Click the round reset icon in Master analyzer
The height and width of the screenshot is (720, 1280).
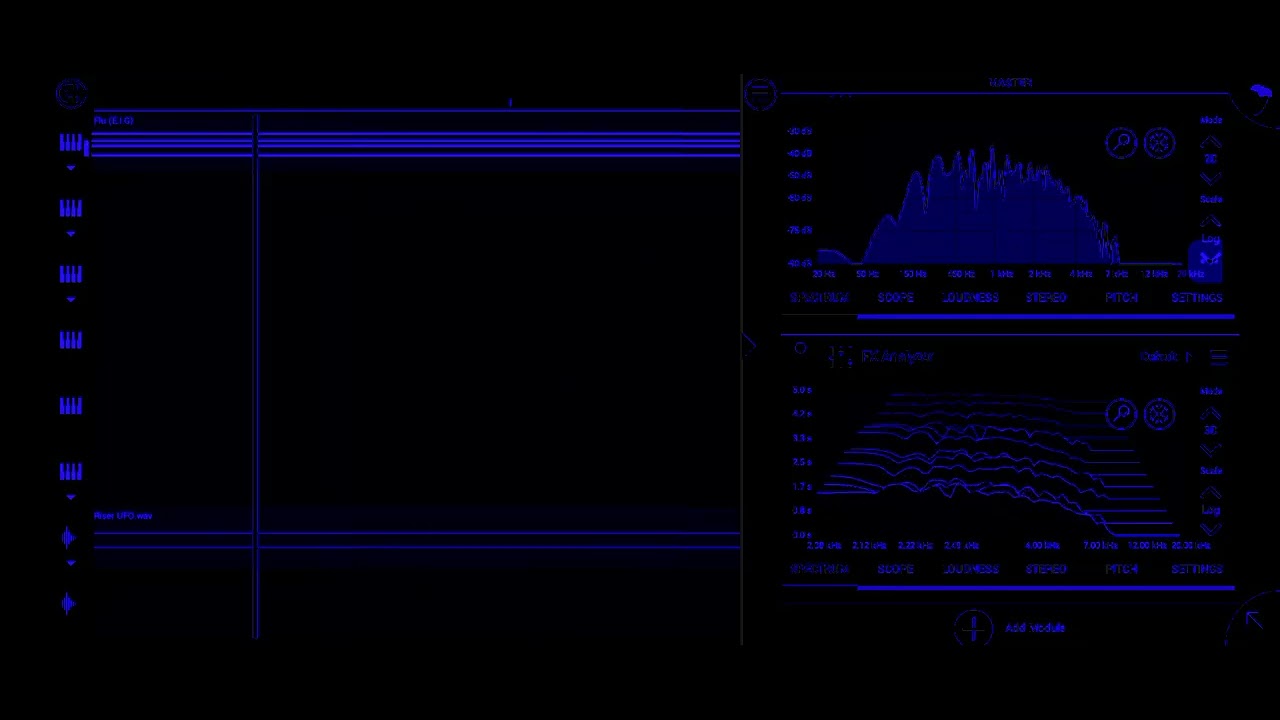[x=1159, y=143]
